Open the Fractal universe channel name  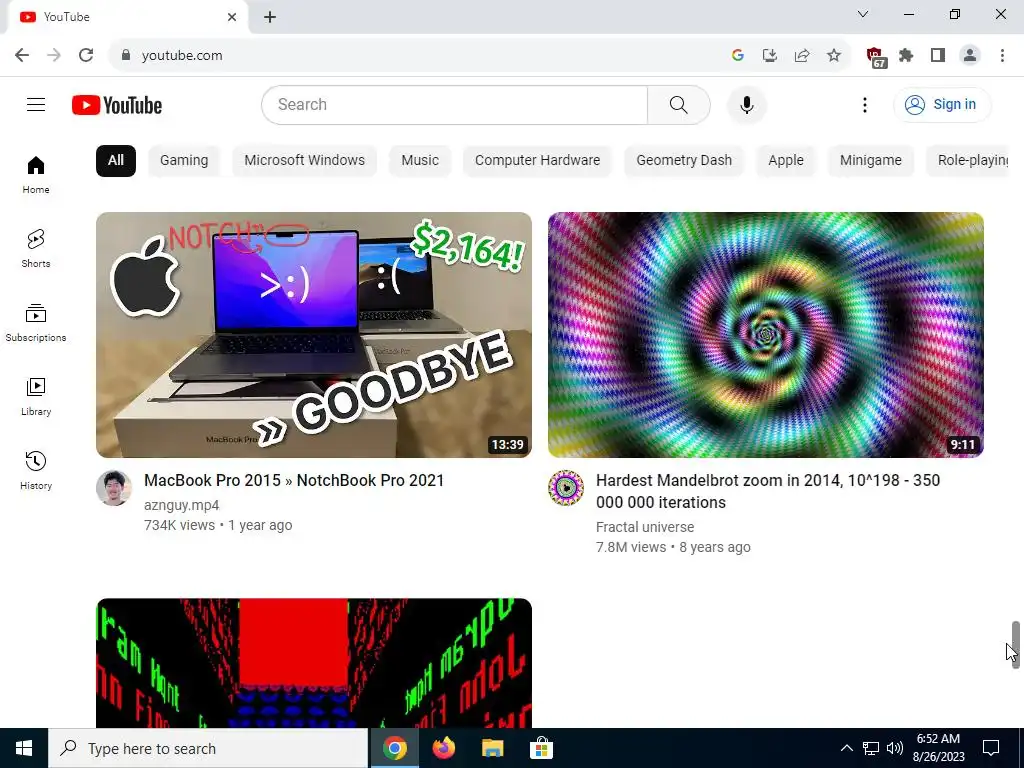[x=645, y=527]
